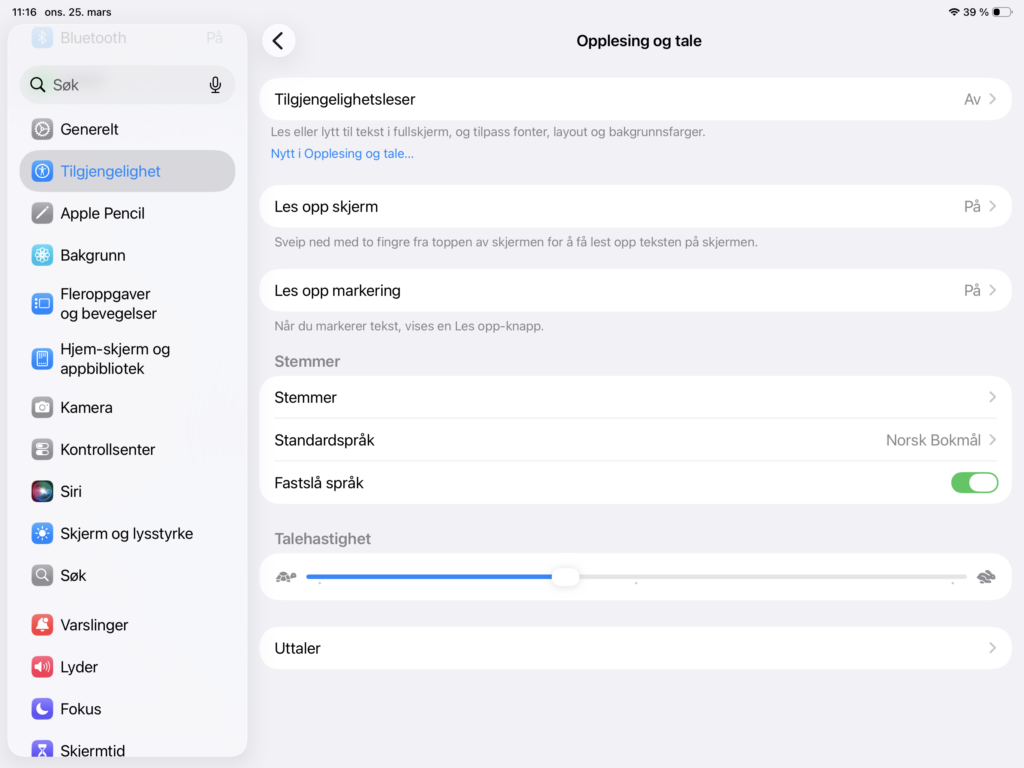Screen dimensions: 1024x768
Task: Tap the magnifier icon in the search field
Action: [38, 85]
